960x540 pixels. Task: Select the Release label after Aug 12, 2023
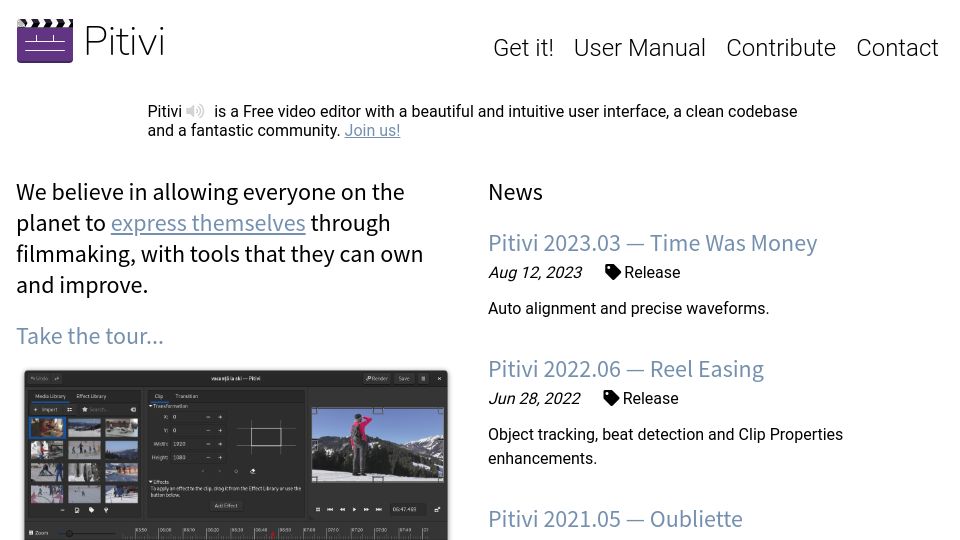point(652,272)
